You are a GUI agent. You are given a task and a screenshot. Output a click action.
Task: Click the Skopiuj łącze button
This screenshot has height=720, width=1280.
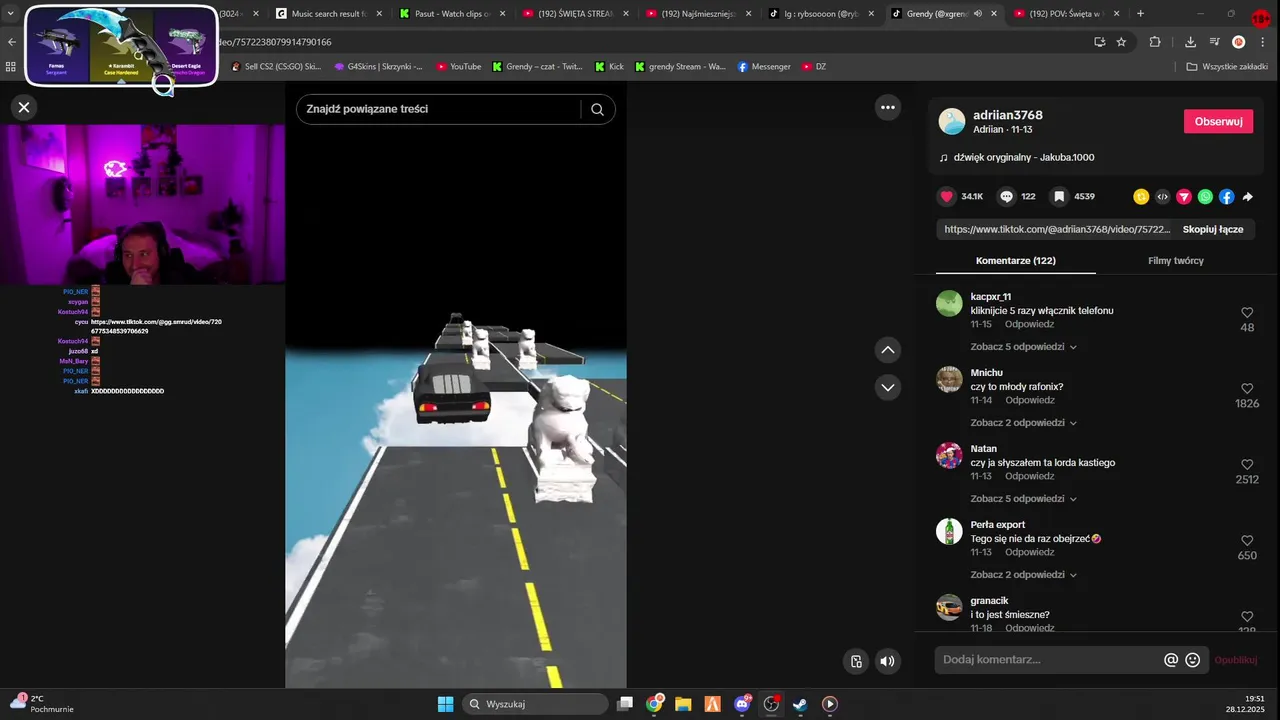point(1213,229)
